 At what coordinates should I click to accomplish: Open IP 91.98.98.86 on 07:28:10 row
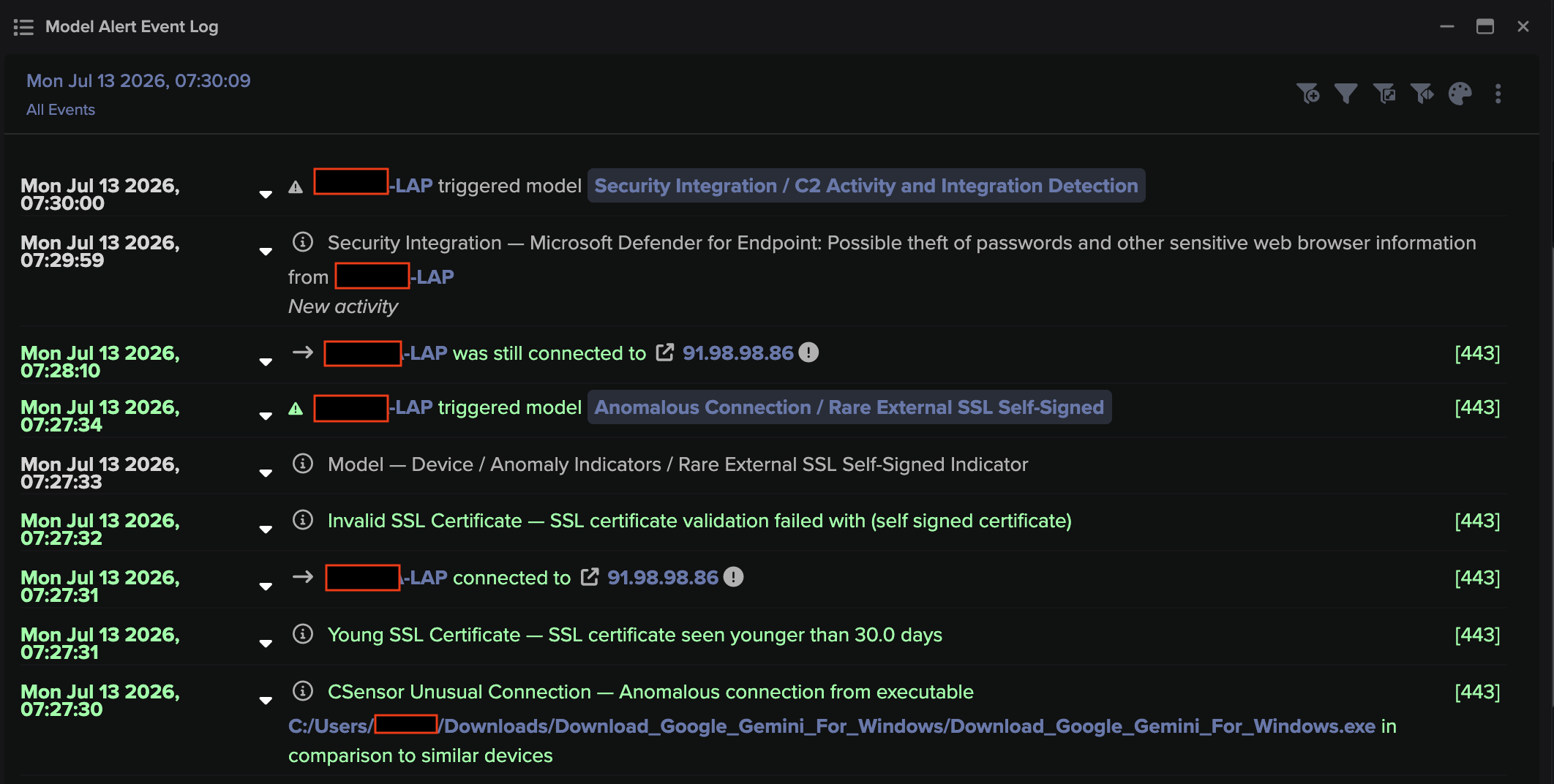coord(737,353)
